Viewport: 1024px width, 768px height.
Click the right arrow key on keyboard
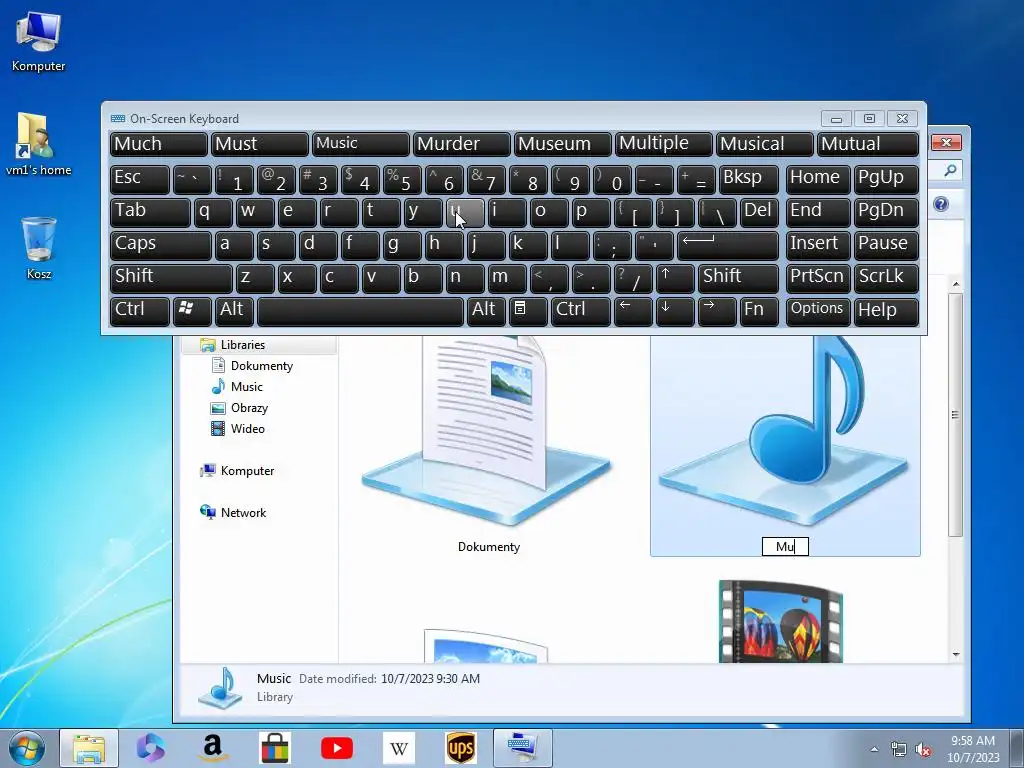pos(717,311)
